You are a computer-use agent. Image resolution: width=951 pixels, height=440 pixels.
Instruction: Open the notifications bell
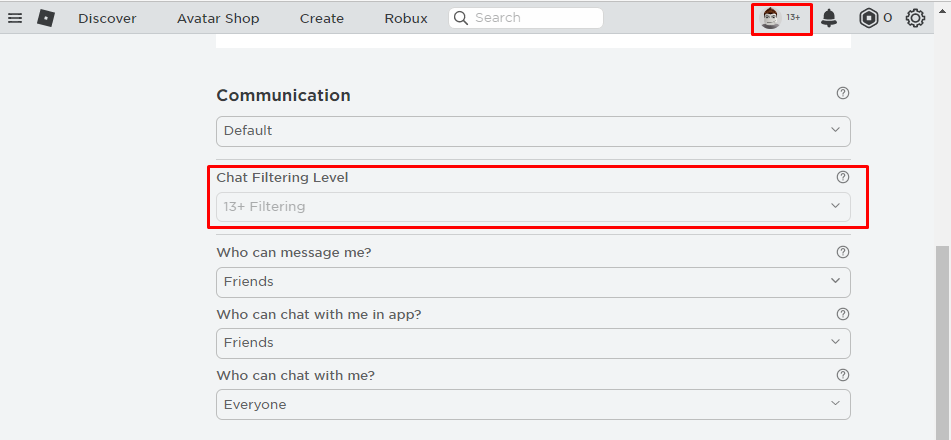[828, 18]
